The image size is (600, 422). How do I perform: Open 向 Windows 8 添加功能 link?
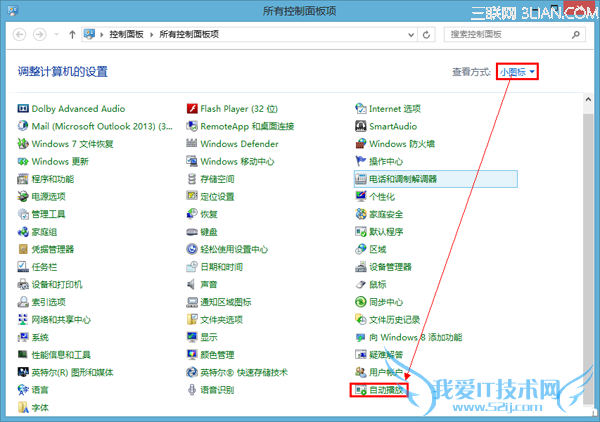pos(416,337)
